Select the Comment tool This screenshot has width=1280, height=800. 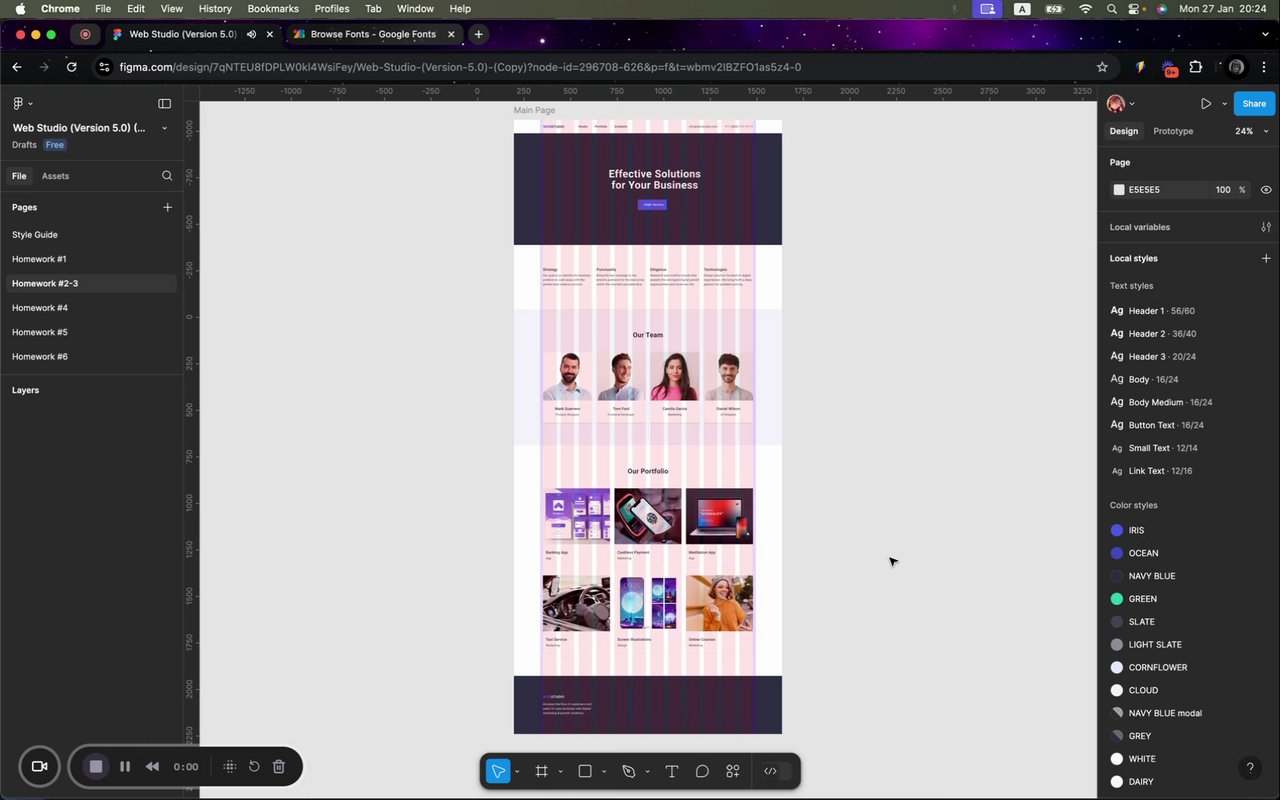point(702,771)
